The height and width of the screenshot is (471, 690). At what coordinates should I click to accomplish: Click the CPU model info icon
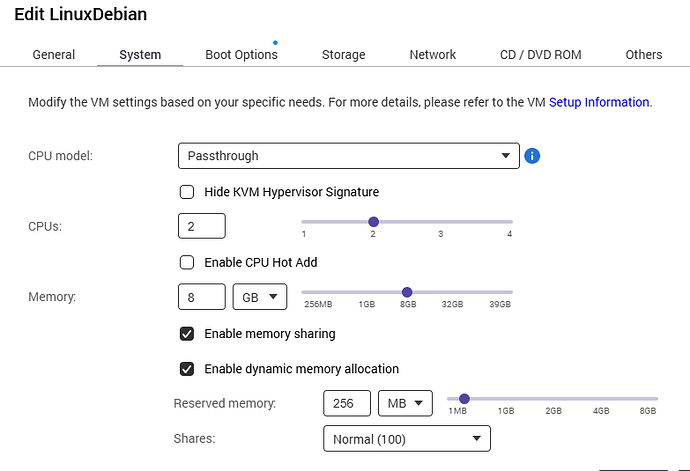click(532, 156)
